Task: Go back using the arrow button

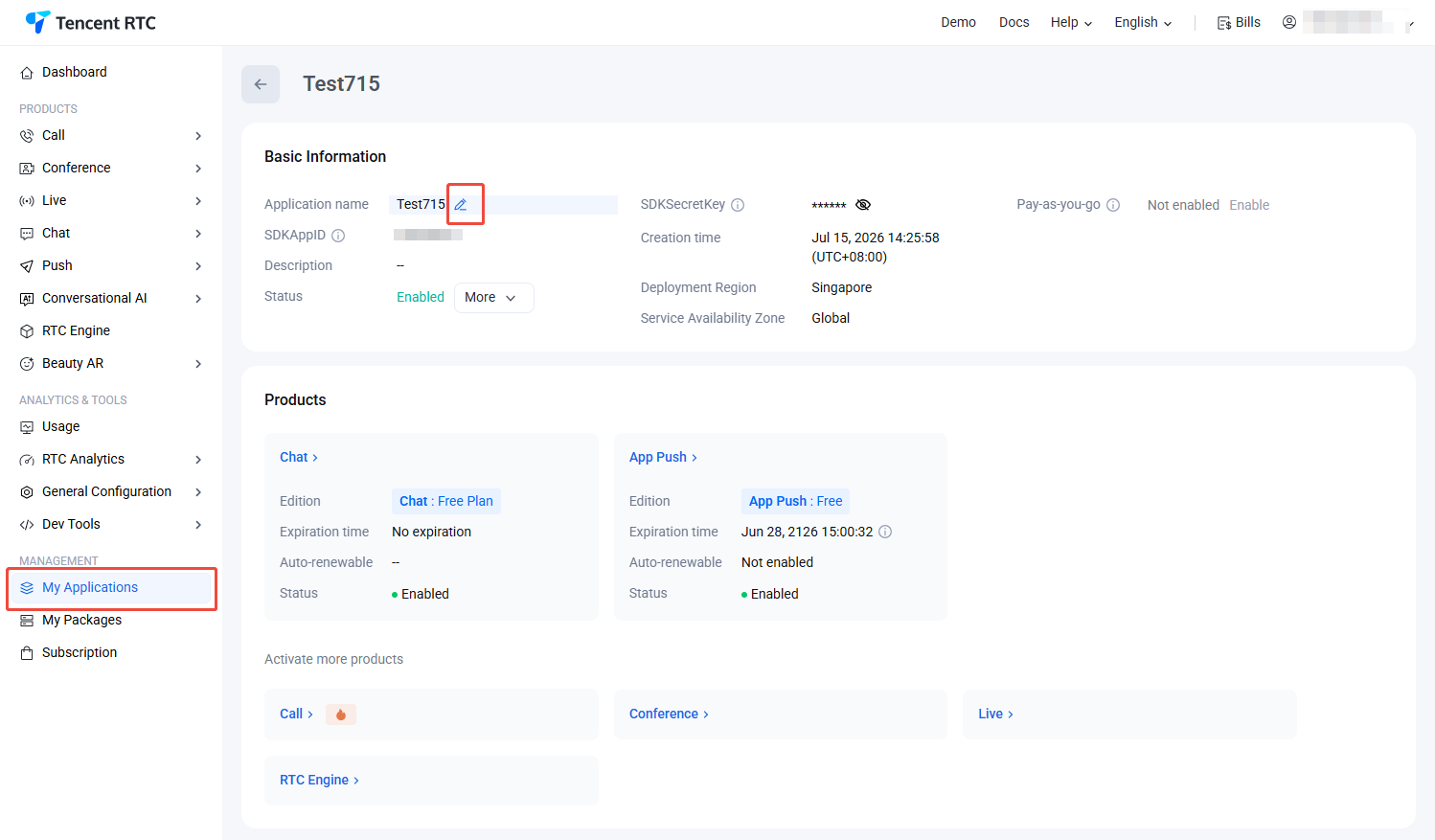Action: pos(261,84)
